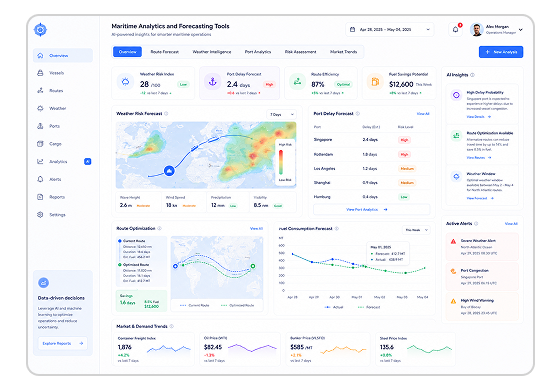Click the Vessels ship icon in sidebar

[40, 73]
